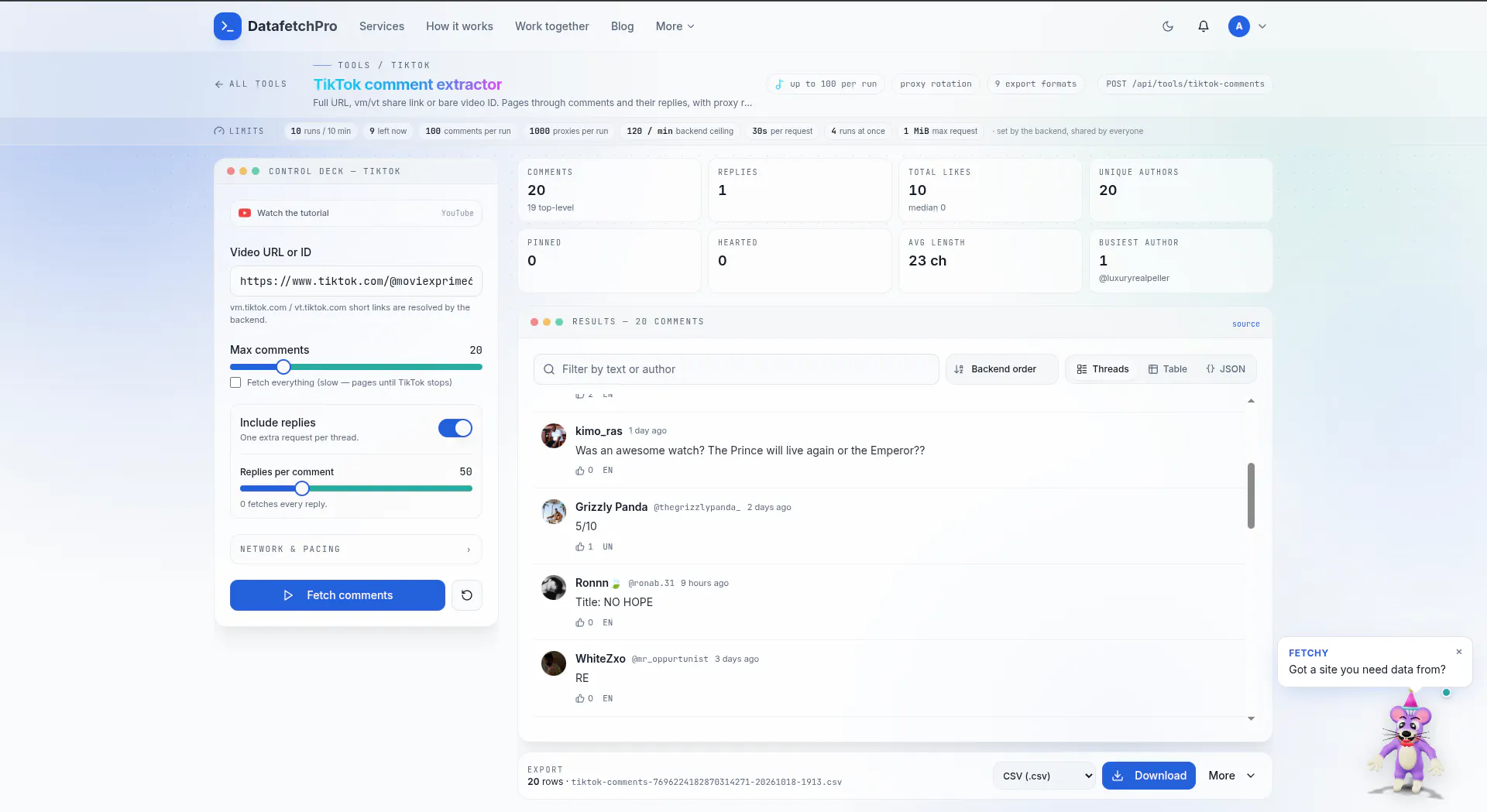
Task: Click Ronnn profile avatar
Action: coord(554,588)
